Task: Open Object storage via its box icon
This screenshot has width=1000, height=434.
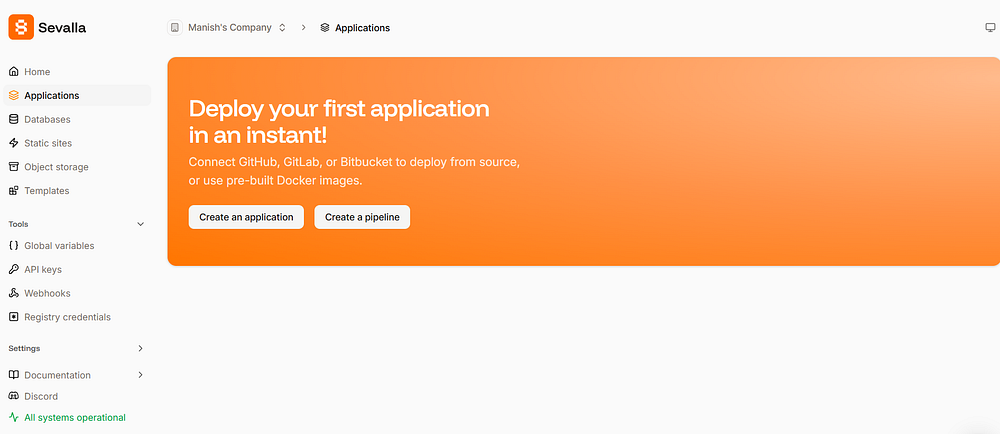Action: tap(14, 167)
